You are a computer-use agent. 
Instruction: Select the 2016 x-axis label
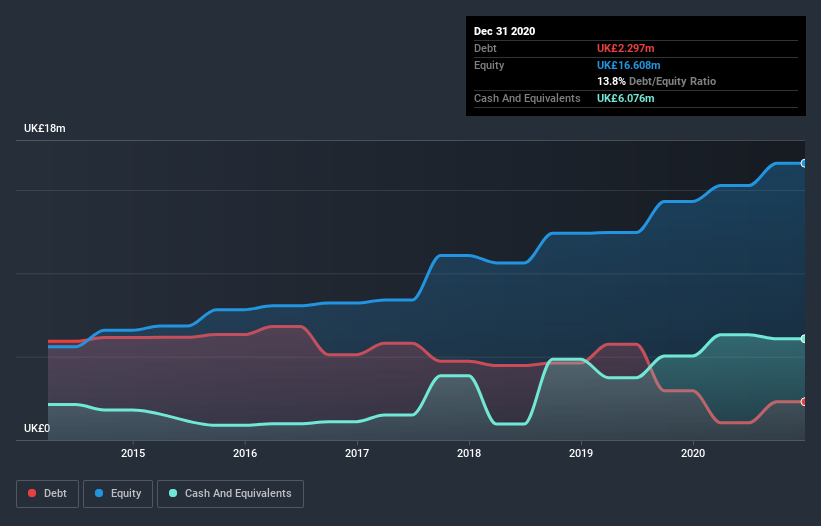245,453
